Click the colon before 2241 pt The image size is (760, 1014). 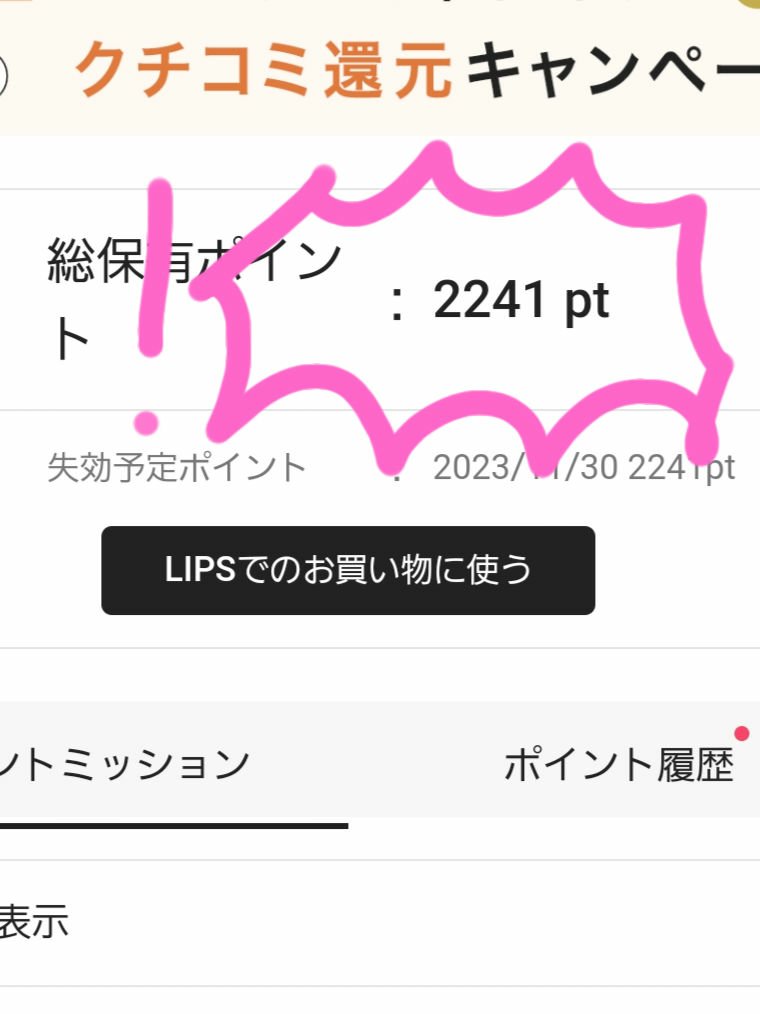pos(397,303)
